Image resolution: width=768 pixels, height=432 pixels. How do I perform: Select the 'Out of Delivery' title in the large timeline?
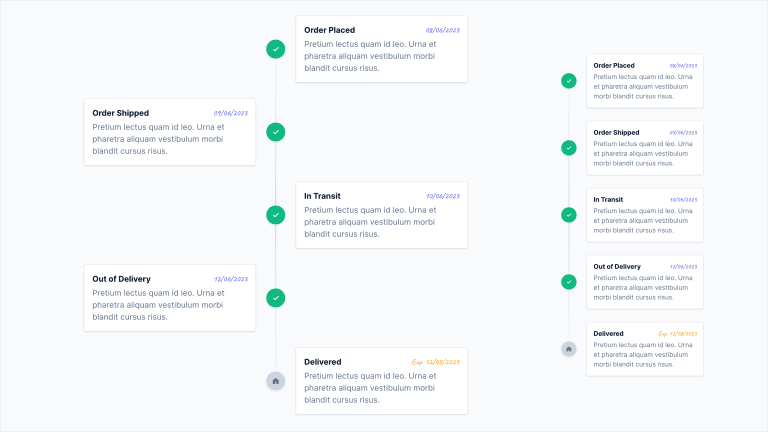click(121, 279)
